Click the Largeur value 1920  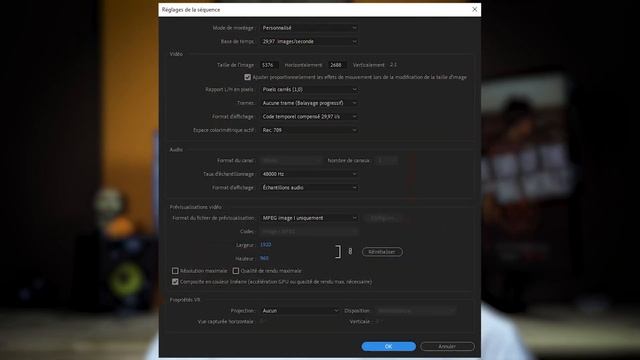[265, 244]
